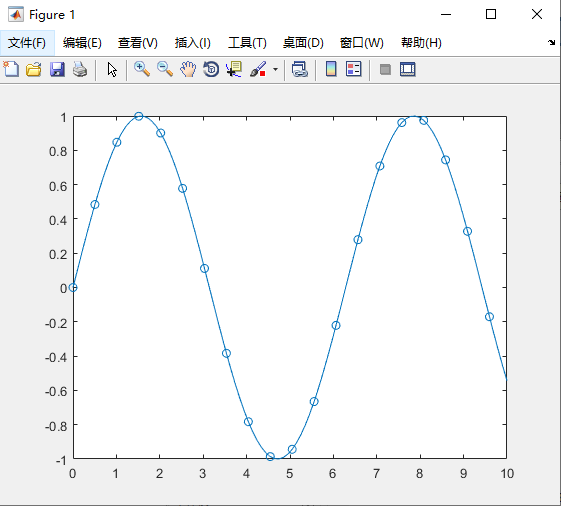The height and width of the screenshot is (506, 561).
Task: Select the Edit Plot arrow tool
Action: [x=112, y=69]
